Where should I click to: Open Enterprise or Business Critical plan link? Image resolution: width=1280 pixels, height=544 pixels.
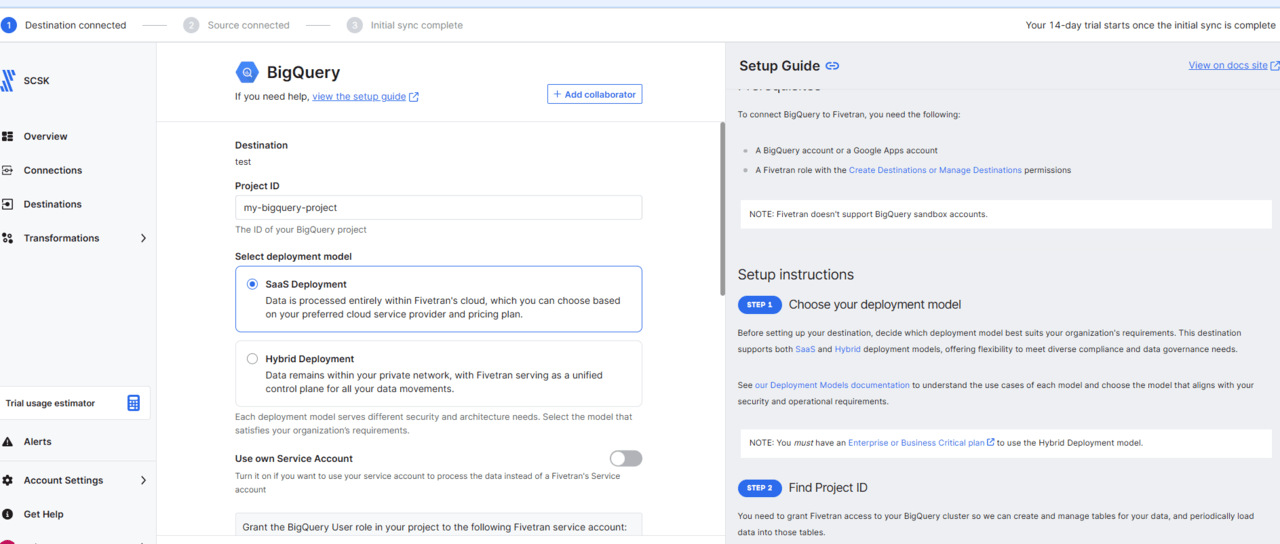point(916,442)
